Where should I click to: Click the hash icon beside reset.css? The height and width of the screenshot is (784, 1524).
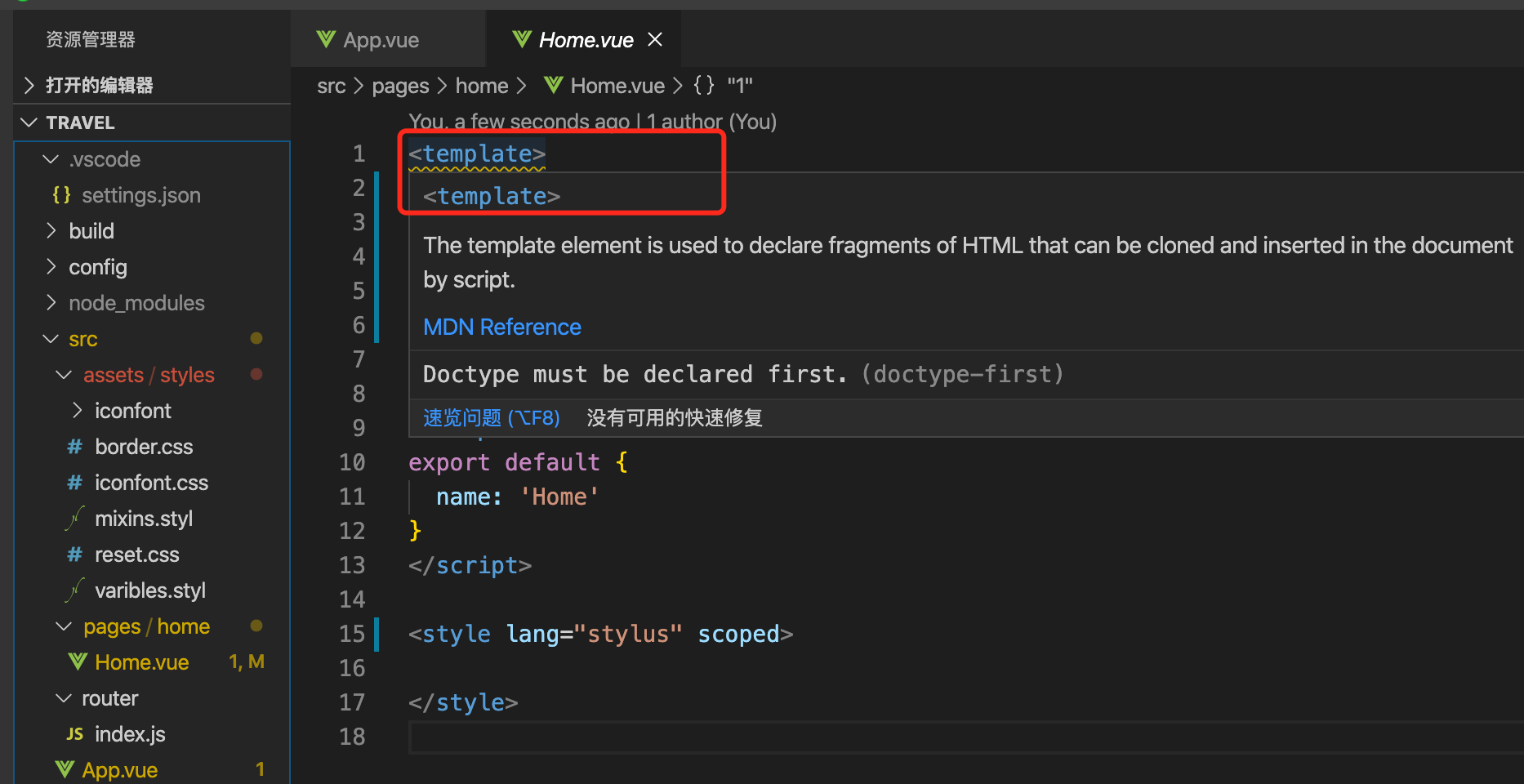point(74,555)
